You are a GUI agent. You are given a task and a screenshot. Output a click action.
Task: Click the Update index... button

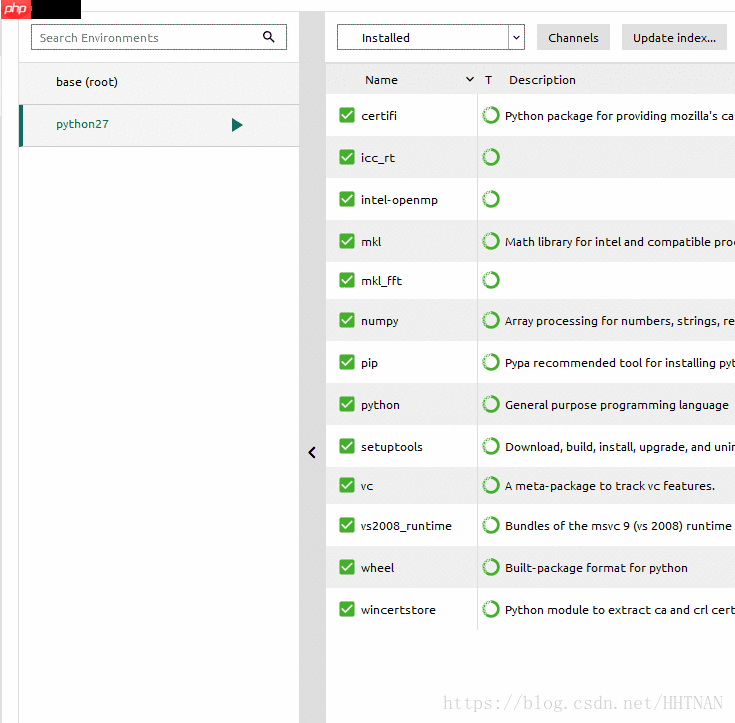(x=674, y=38)
